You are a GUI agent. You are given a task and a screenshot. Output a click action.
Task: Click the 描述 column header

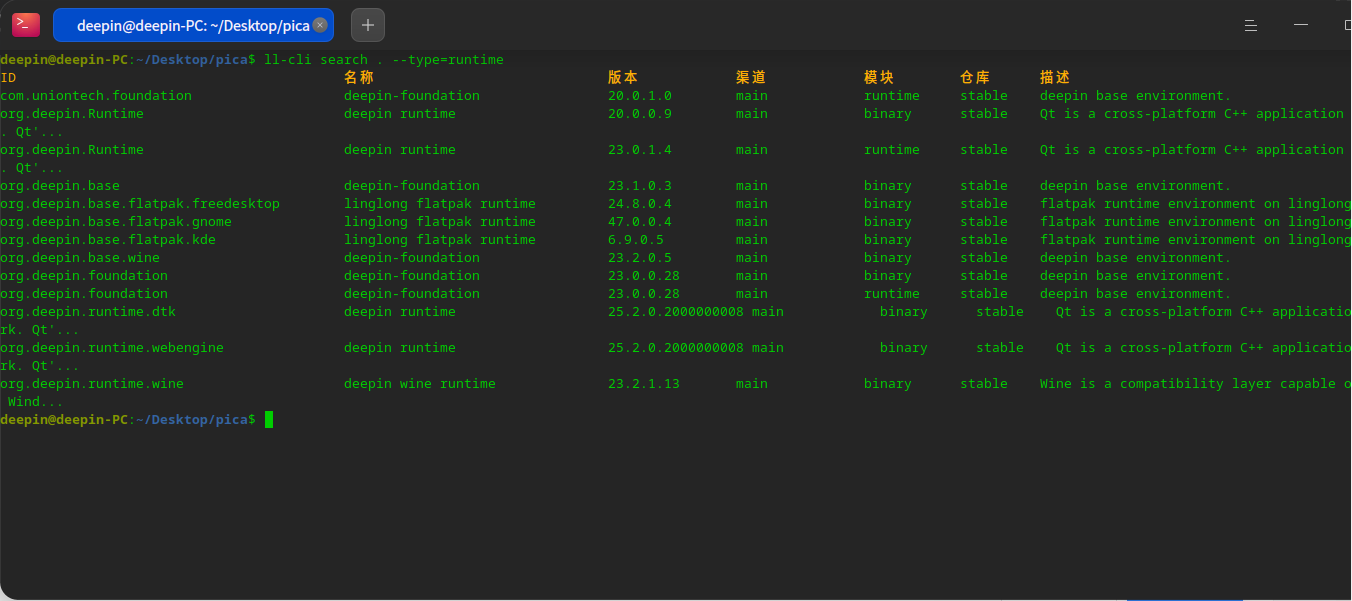point(1055,78)
